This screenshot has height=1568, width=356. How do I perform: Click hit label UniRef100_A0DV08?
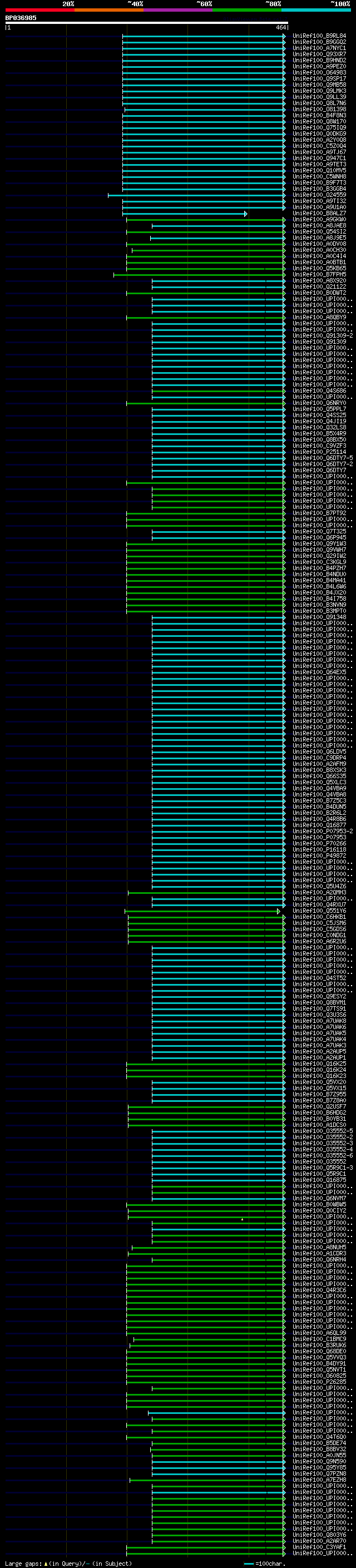click(319, 244)
